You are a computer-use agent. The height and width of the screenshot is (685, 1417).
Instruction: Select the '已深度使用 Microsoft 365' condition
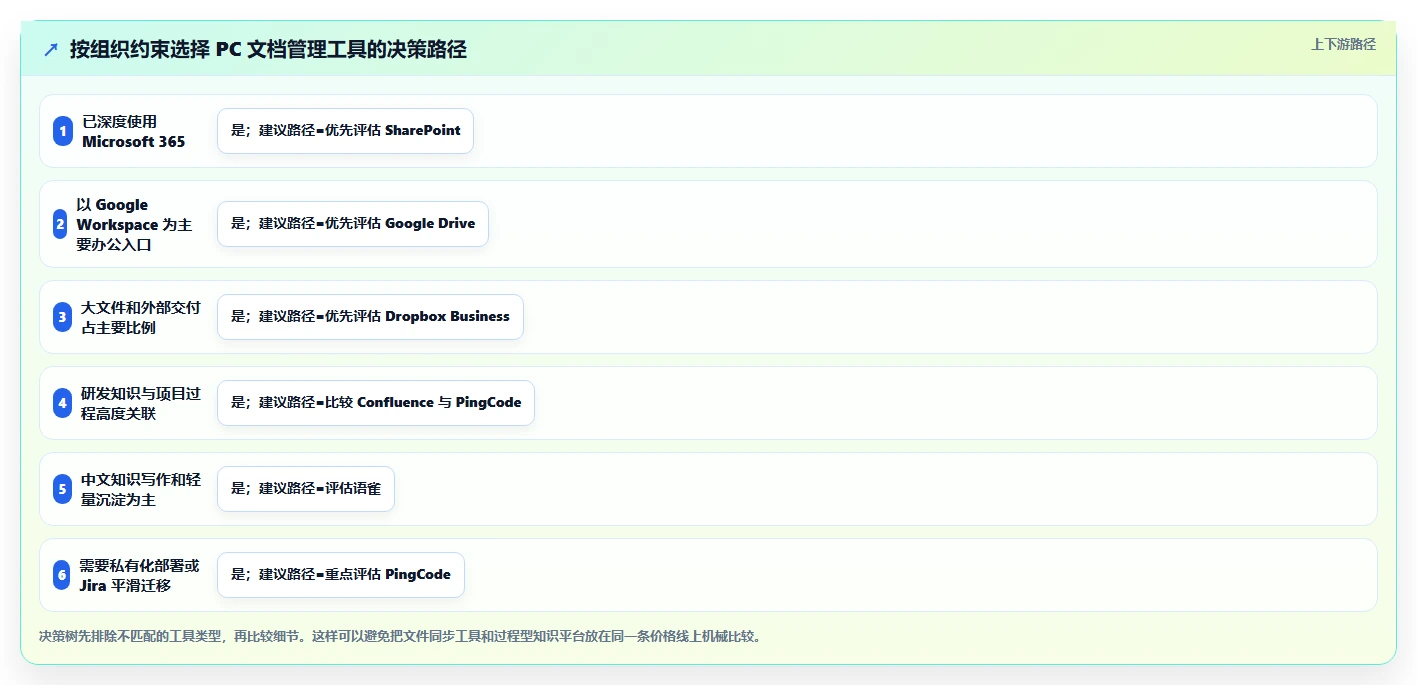coord(134,131)
